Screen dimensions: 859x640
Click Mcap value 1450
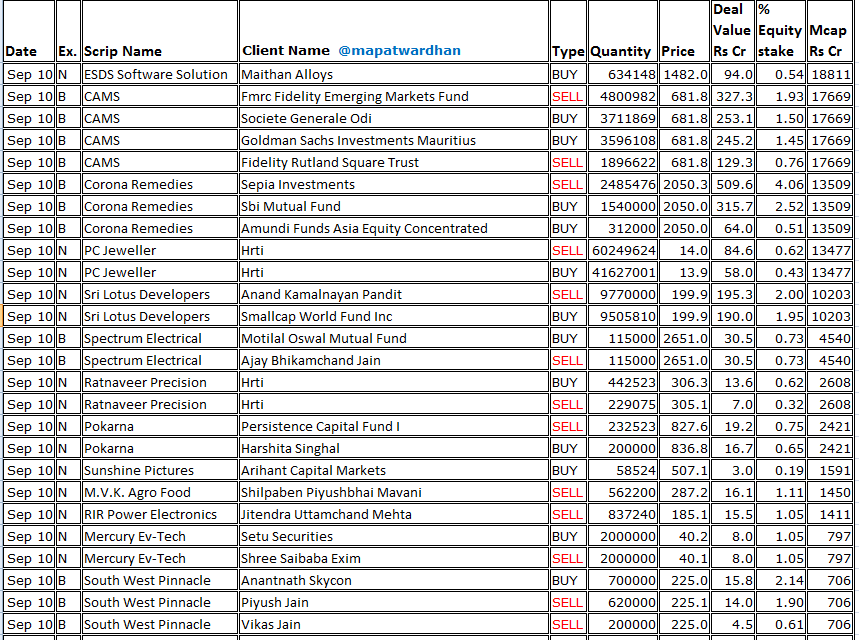pos(829,492)
